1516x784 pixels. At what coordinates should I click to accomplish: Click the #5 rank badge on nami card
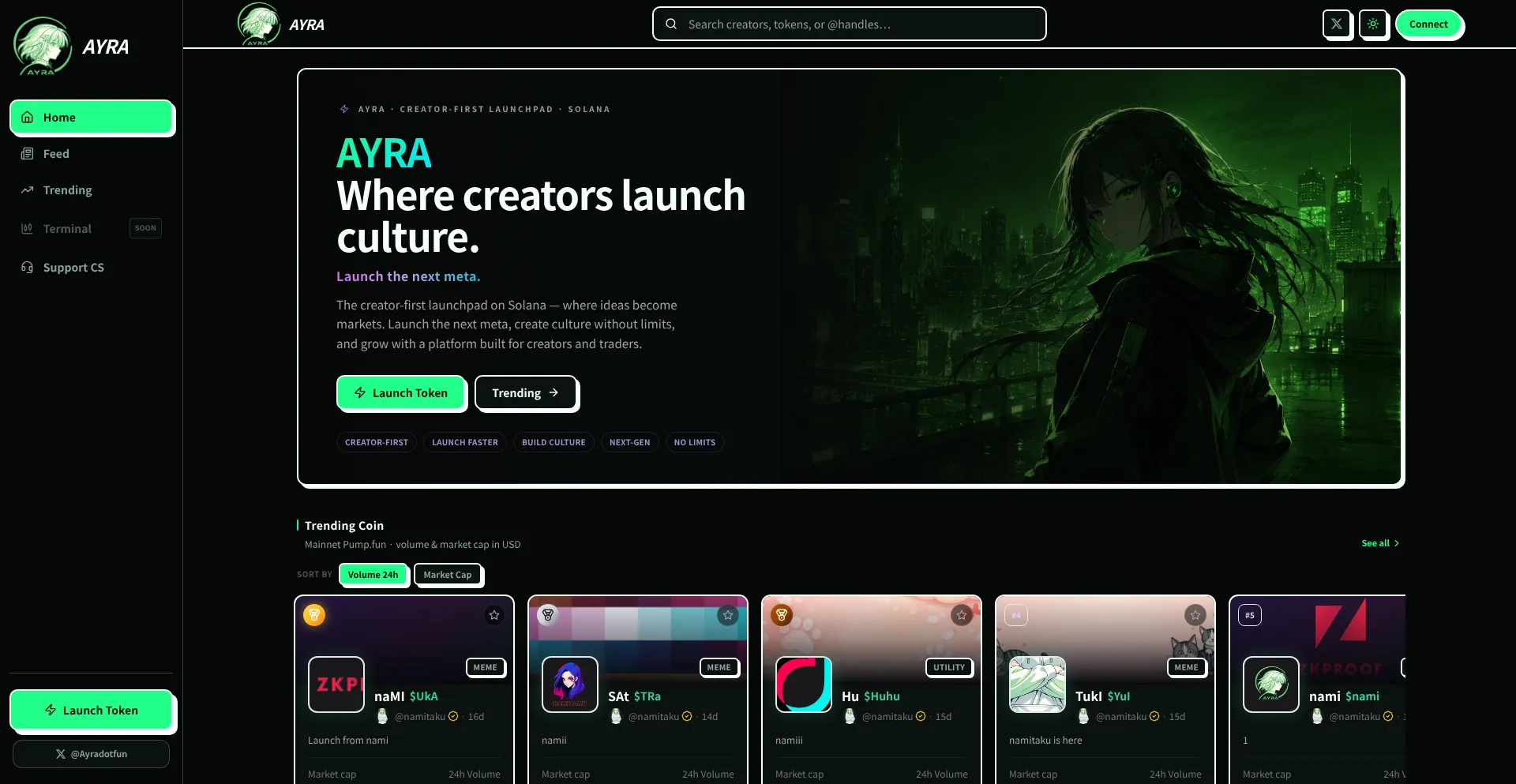[1250, 615]
